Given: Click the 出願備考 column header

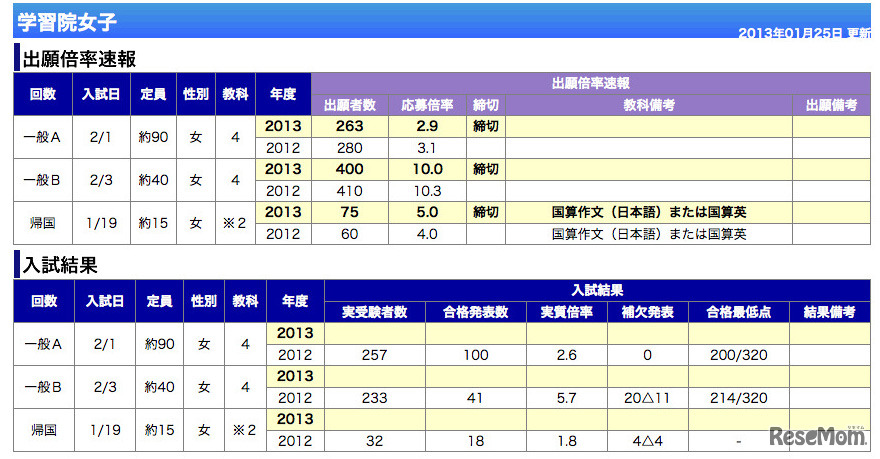Looking at the screenshot, I should click(831, 105).
